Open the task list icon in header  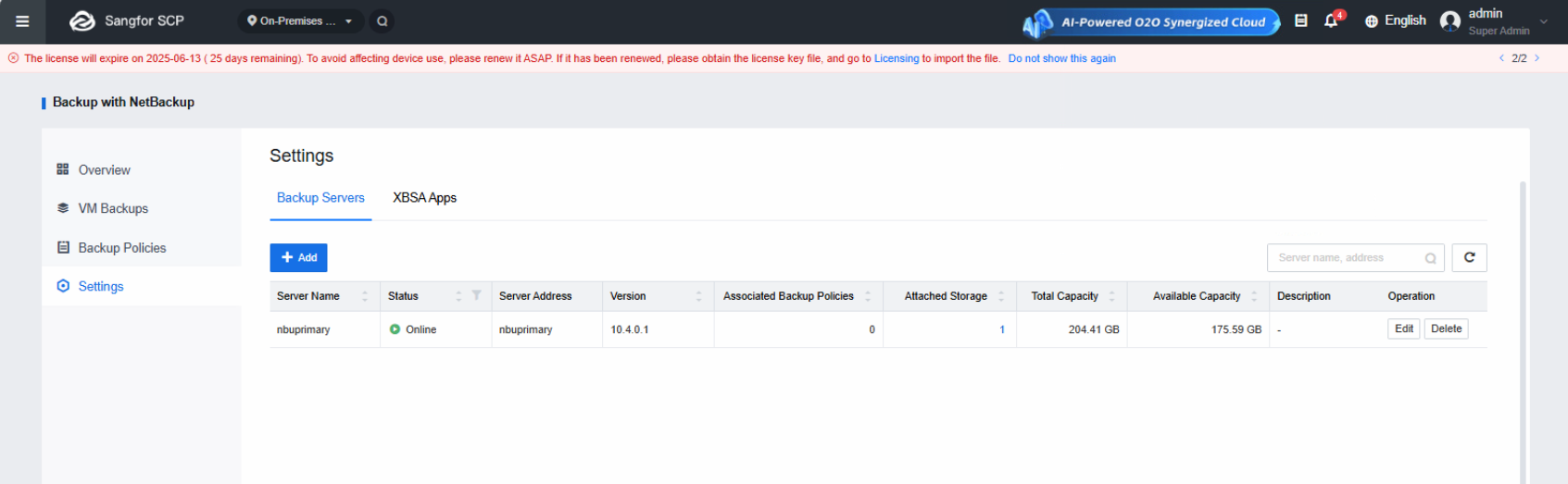click(x=1301, y=20)
